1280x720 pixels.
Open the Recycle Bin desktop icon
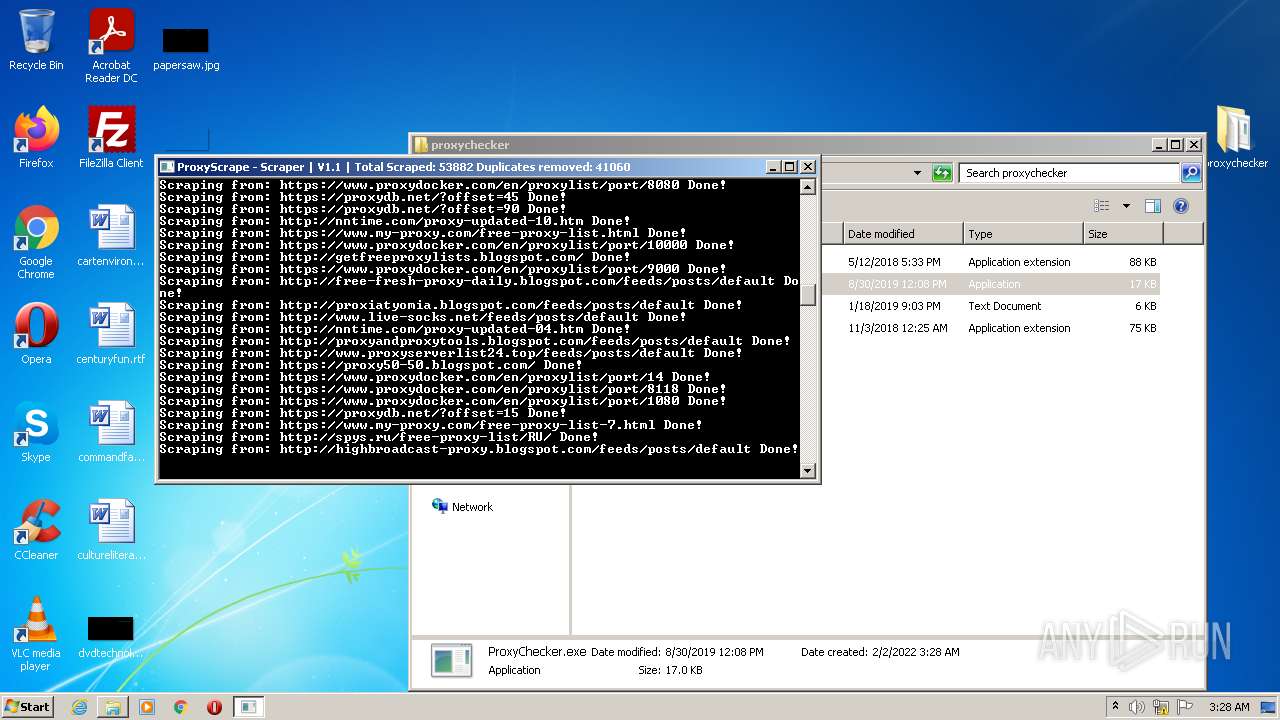pos(36,40)
